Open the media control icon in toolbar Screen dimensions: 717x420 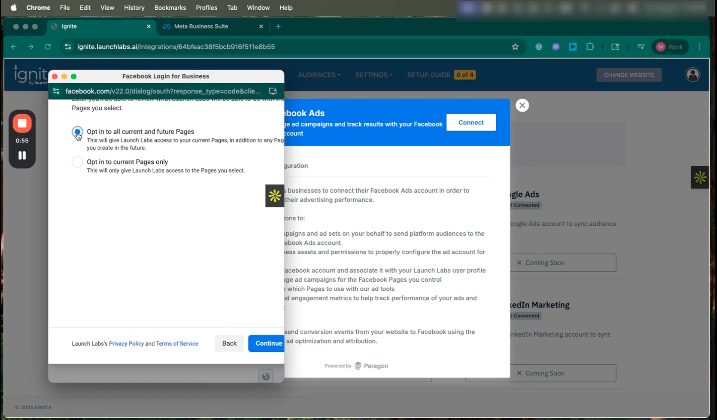tap(641, 47)
